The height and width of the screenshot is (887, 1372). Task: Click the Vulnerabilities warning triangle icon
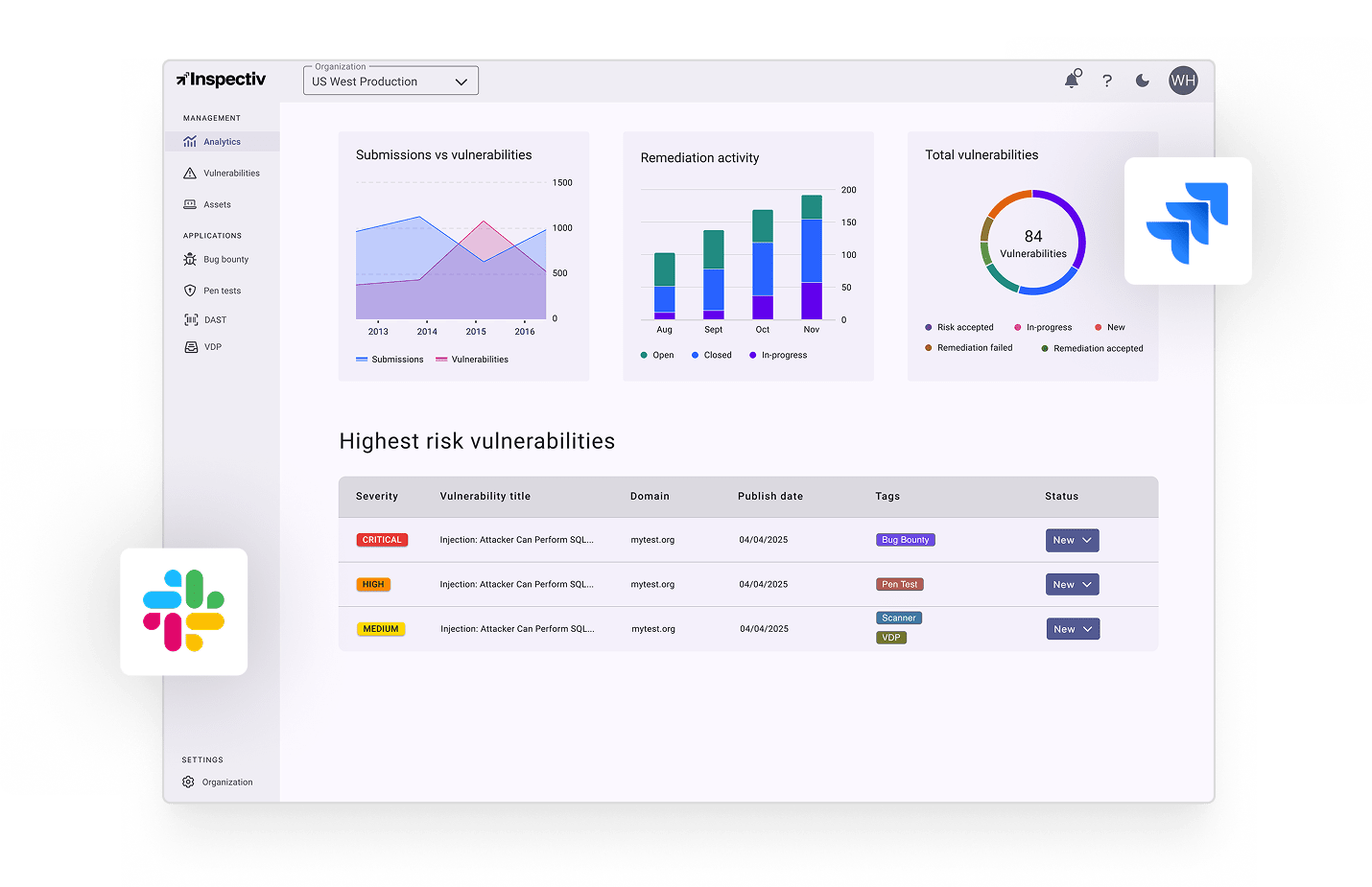point(190,174)
